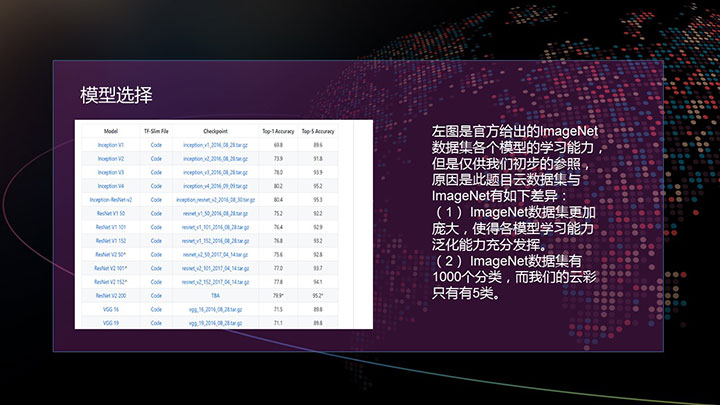Viewport: 720px width, 405px height.
Task: Open the Code link for ResNet V1 152
Action: click(156, 241)
